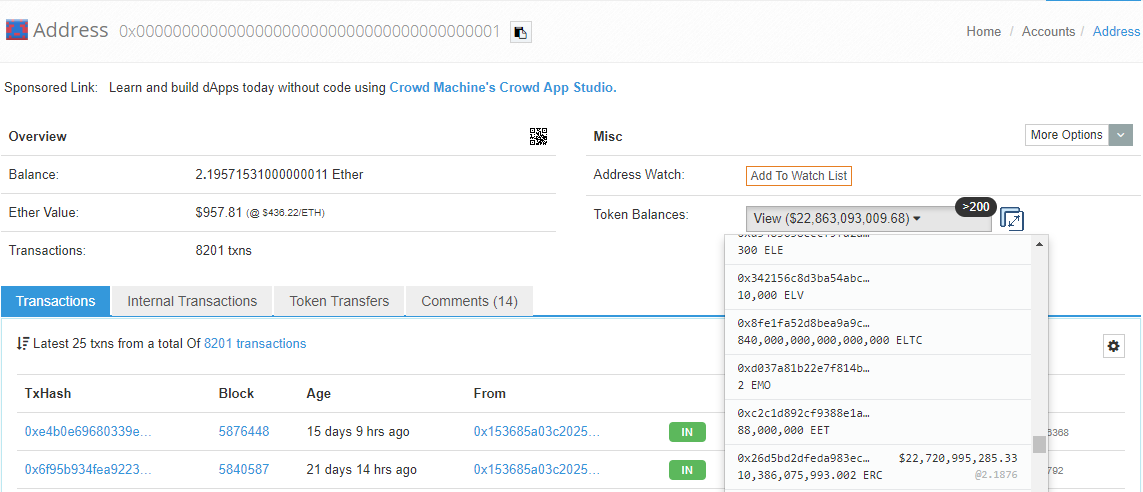The image size is (1143, 492).
Task: Open the transactions settings gear icon
Action: pyautogui.click(x=1113, y=347)
